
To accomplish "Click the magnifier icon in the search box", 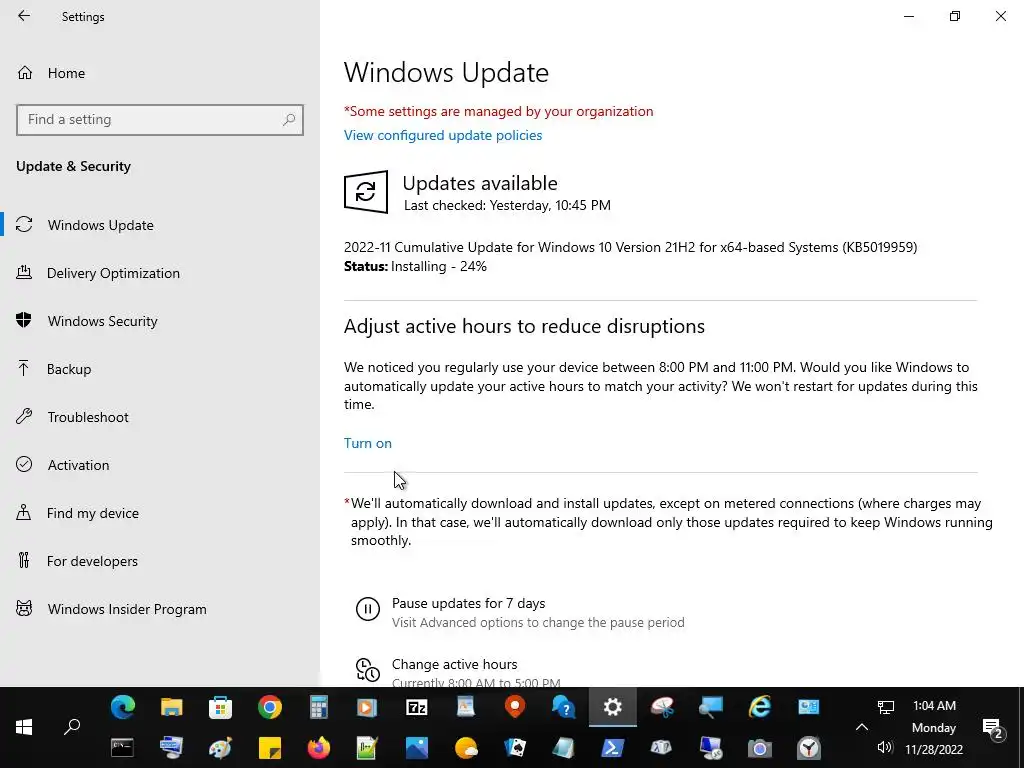I will tap(289, 120).
